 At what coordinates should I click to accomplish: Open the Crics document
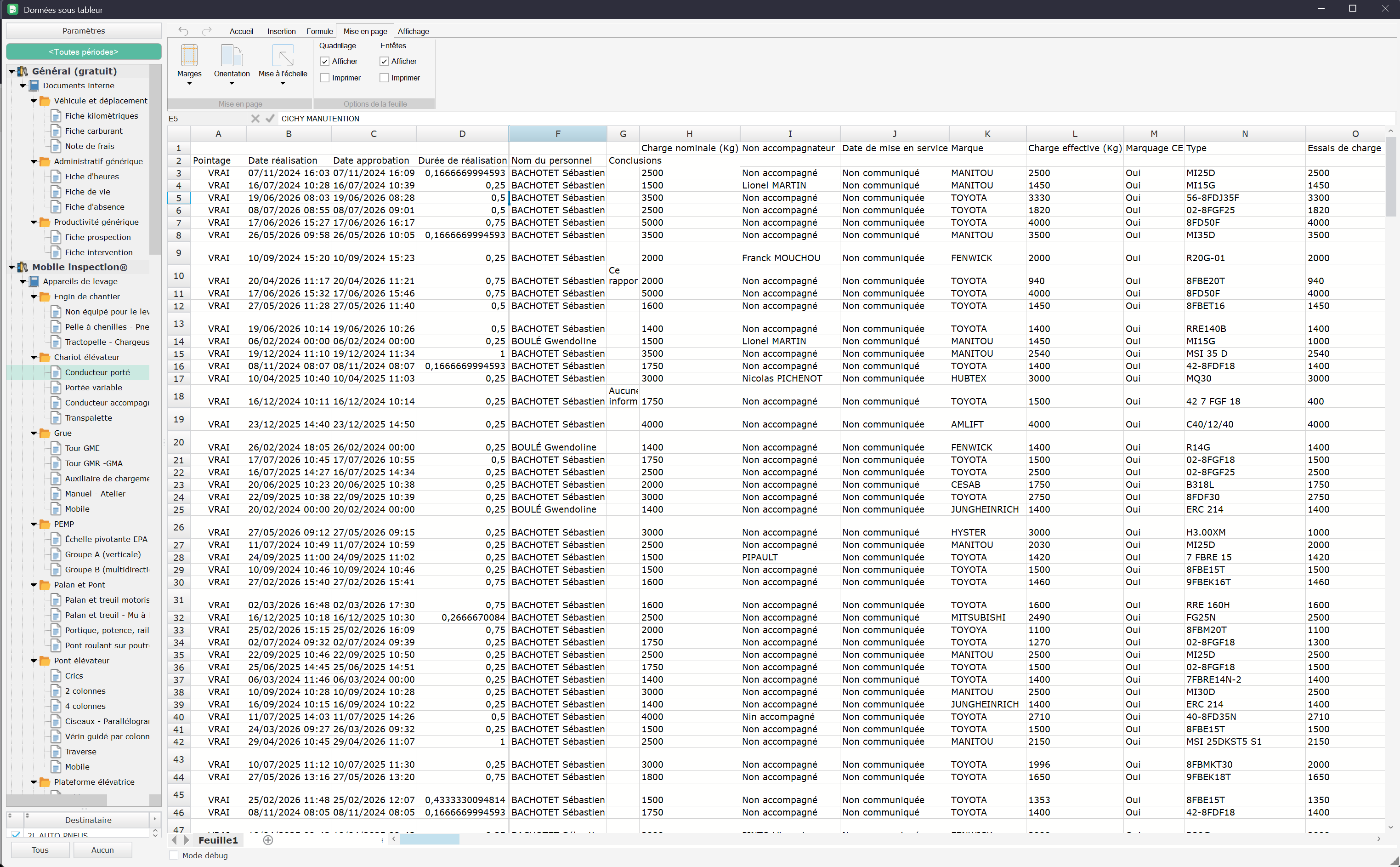[74, 676]
